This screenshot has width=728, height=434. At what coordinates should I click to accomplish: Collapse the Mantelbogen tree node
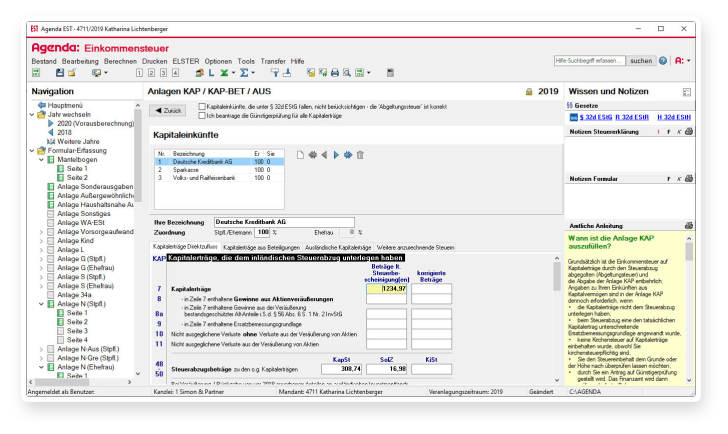(x=40, y=159)
